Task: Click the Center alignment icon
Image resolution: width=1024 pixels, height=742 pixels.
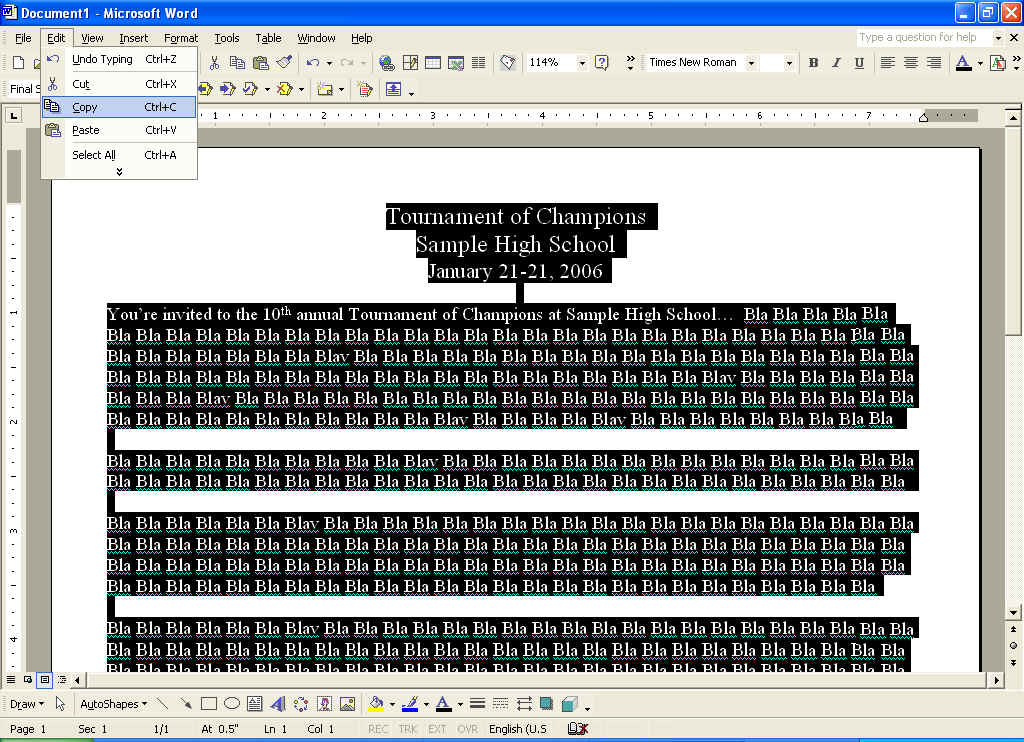Action: click(910, 63)
